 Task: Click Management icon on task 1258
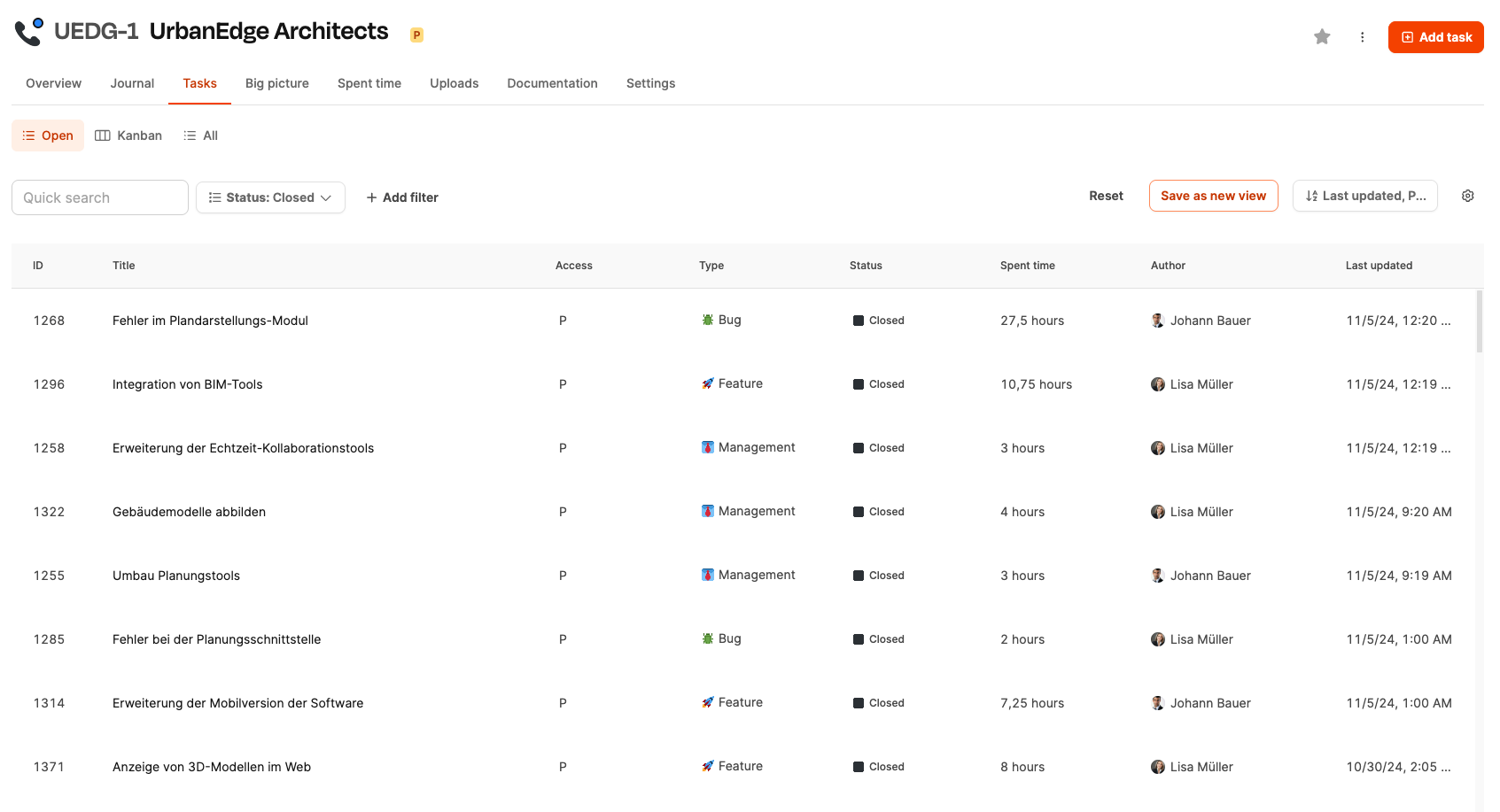[708, 447]
